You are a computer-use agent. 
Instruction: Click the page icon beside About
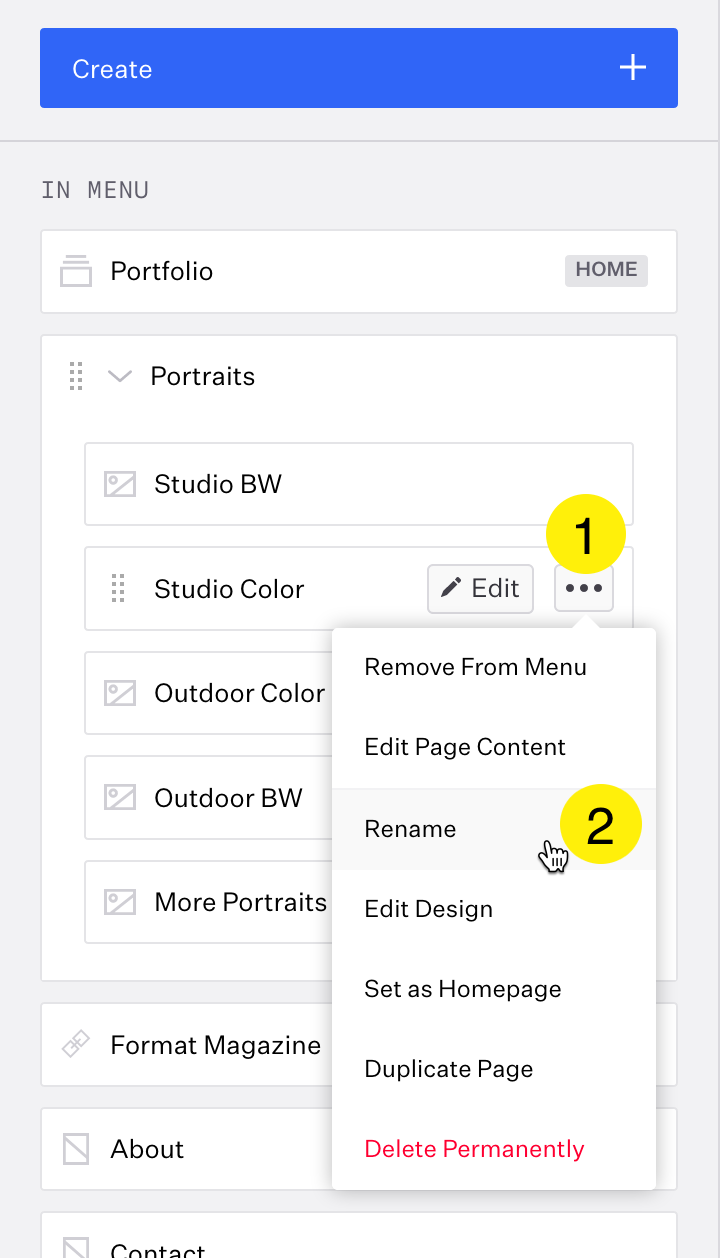click(76, 1149)
